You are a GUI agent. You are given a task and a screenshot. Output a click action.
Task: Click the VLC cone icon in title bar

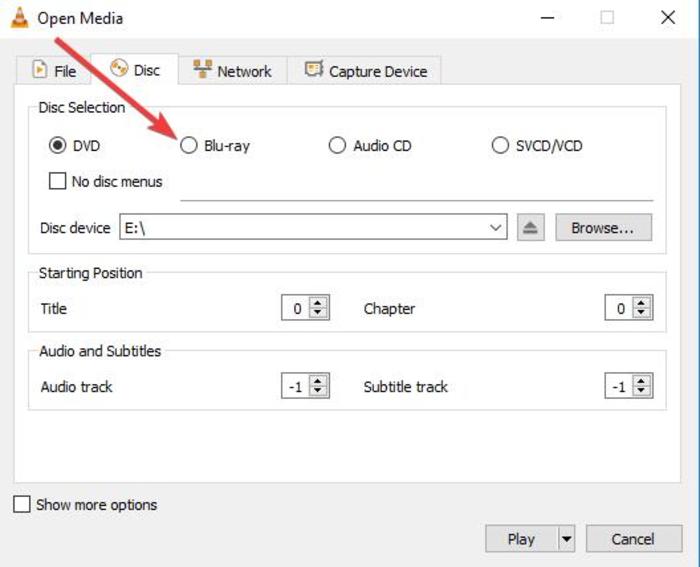18,18
